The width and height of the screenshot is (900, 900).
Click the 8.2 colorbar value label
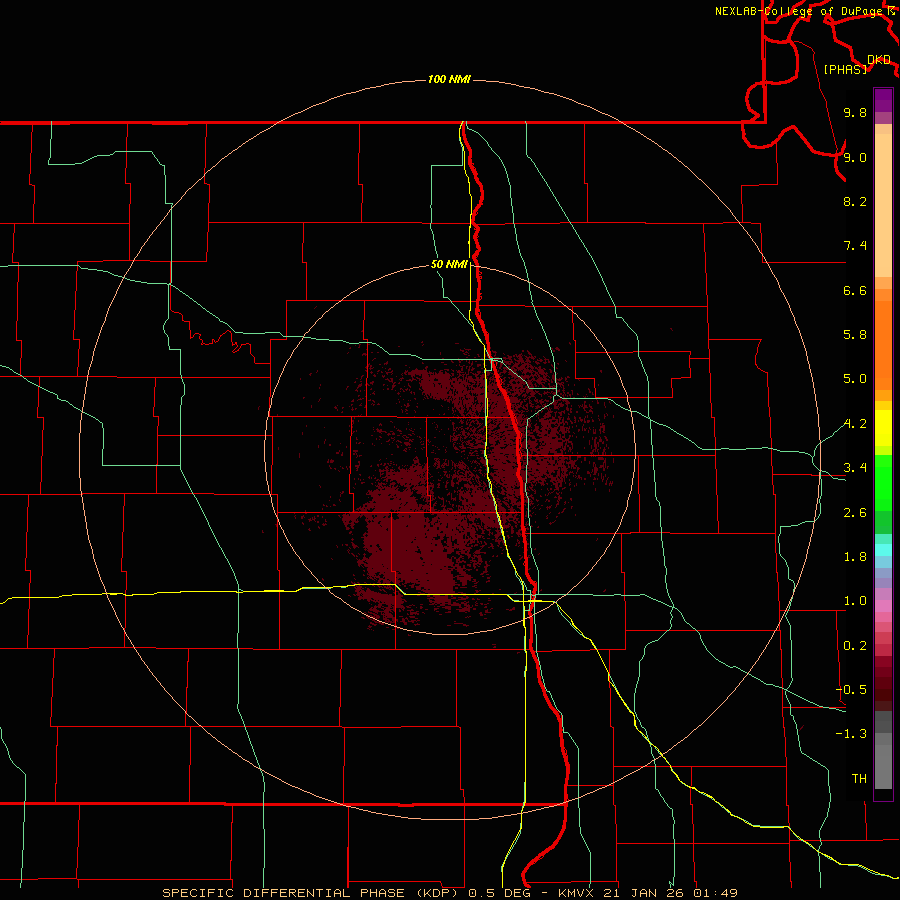855,201
